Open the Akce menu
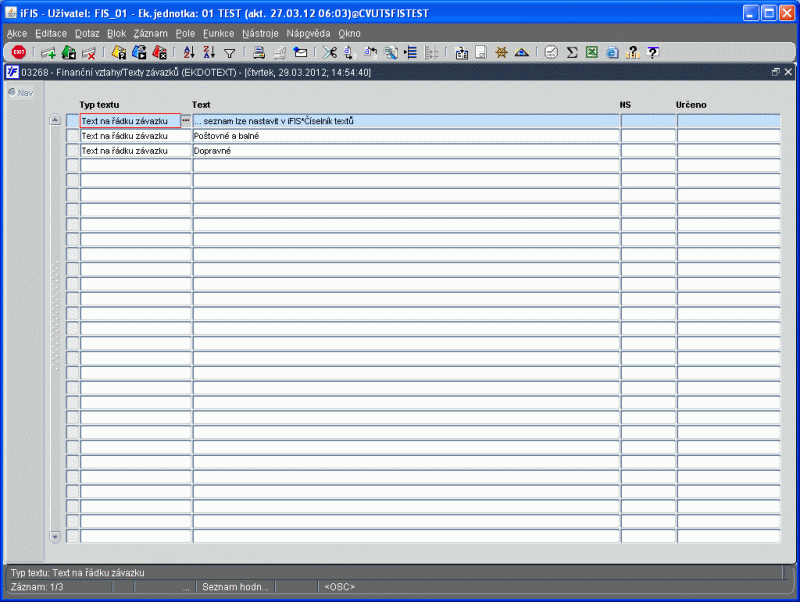 point(17,34)
